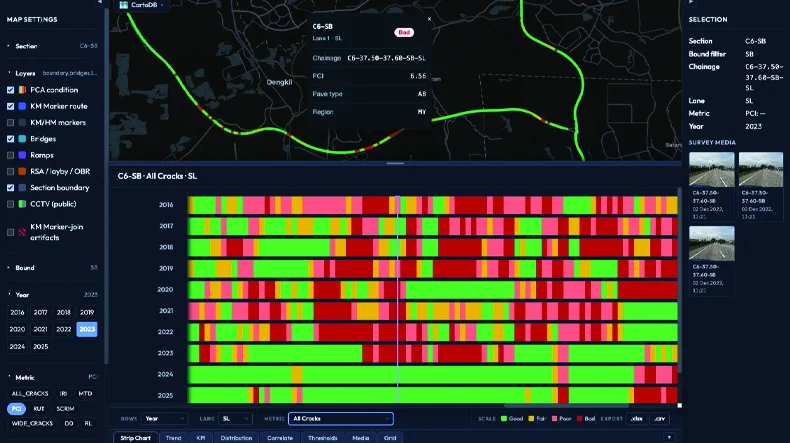Toggle the FCA condition layer checkbox
Screen dimensions: 790x443
(x=11, y=90)
